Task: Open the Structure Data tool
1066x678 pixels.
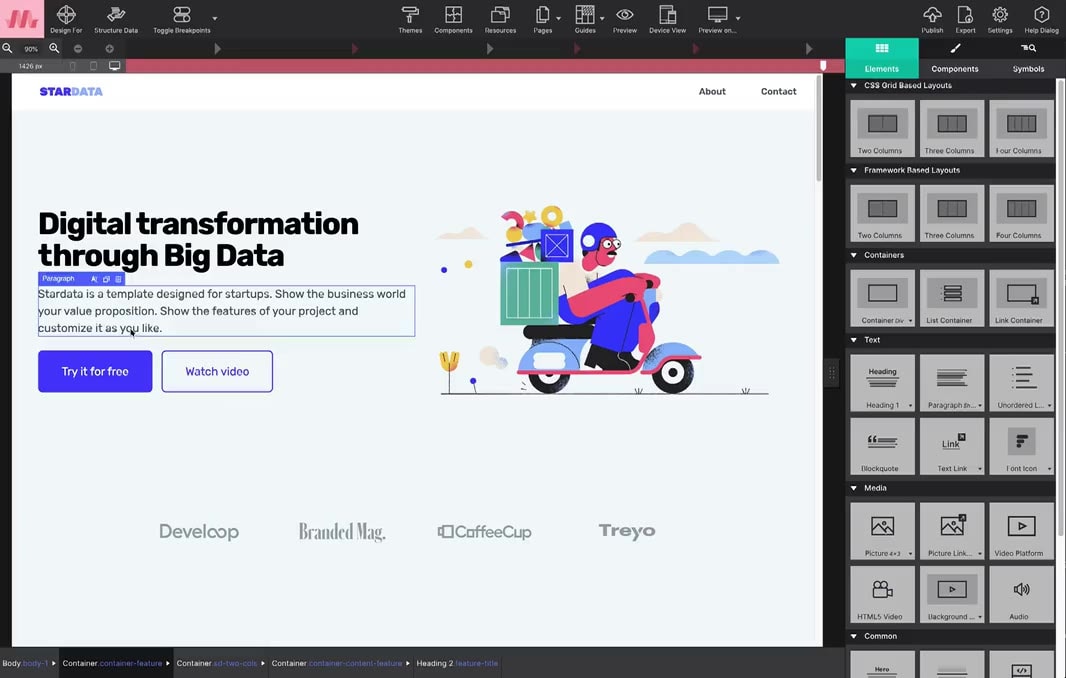Action: [116, 18]
